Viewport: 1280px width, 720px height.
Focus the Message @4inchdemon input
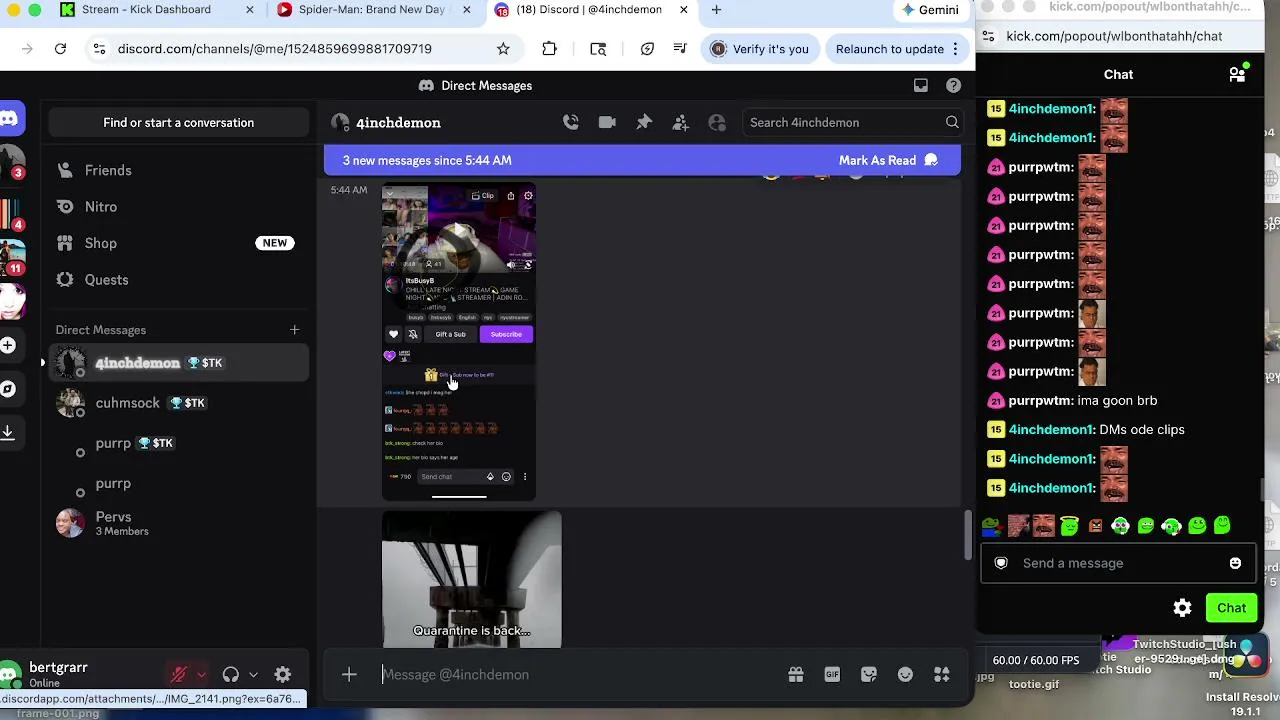(x=580, y=675)
